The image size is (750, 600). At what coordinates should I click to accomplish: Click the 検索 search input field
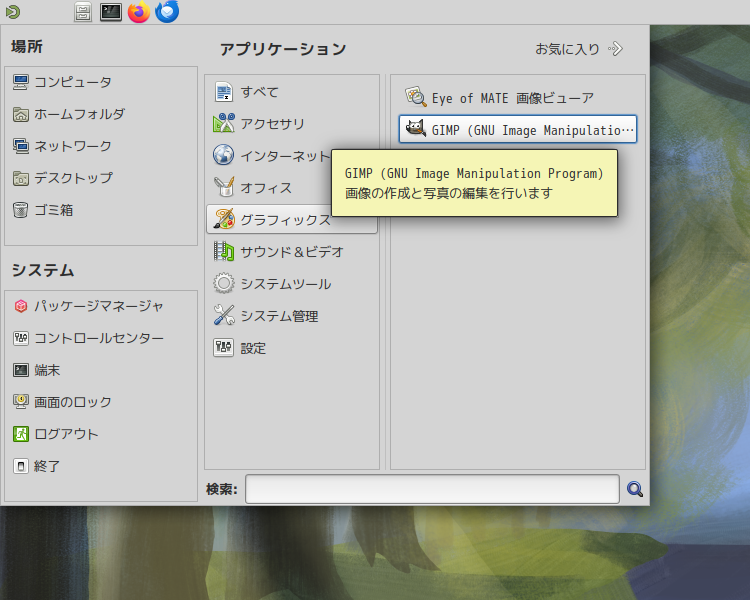[432, 489]
